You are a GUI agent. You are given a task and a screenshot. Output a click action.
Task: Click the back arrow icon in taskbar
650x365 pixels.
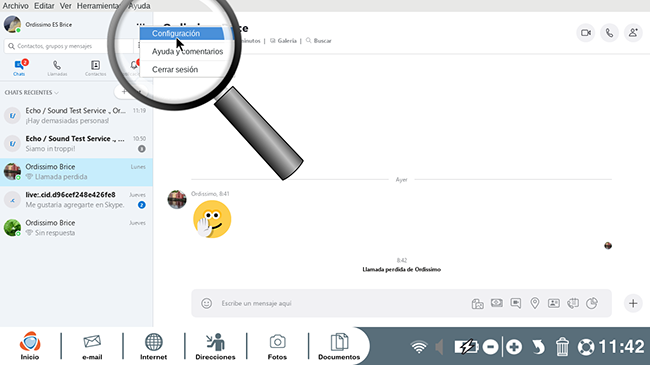(538, 347)
